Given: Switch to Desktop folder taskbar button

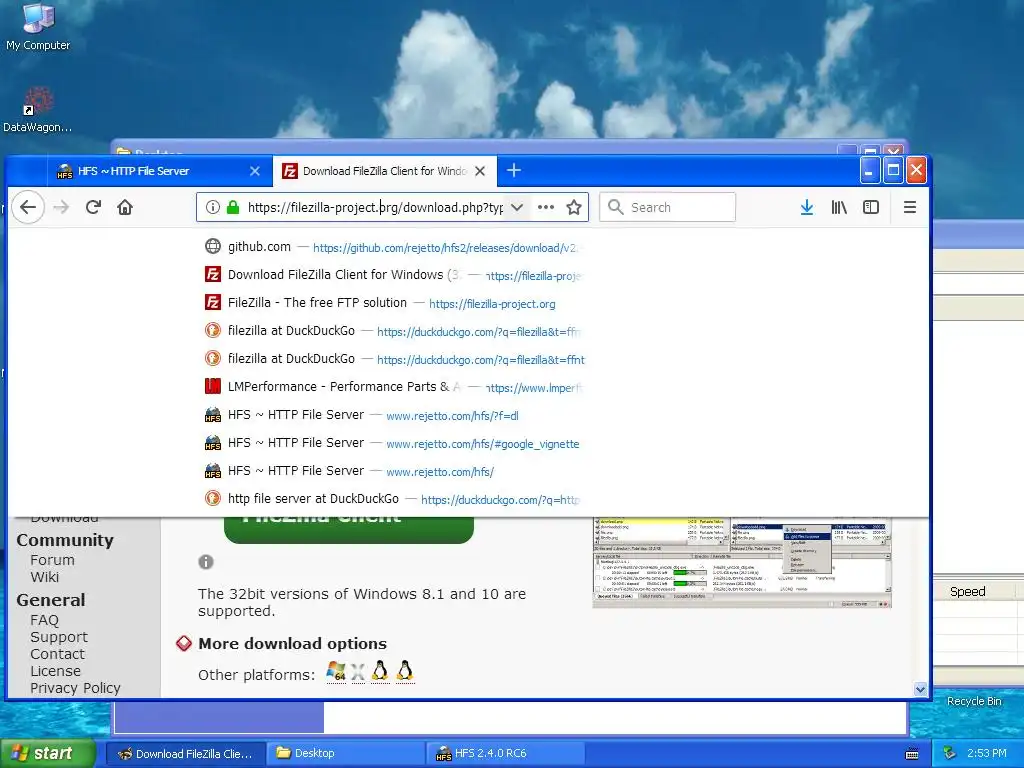Looking at the screenshot, I should [x=346, y=753].
